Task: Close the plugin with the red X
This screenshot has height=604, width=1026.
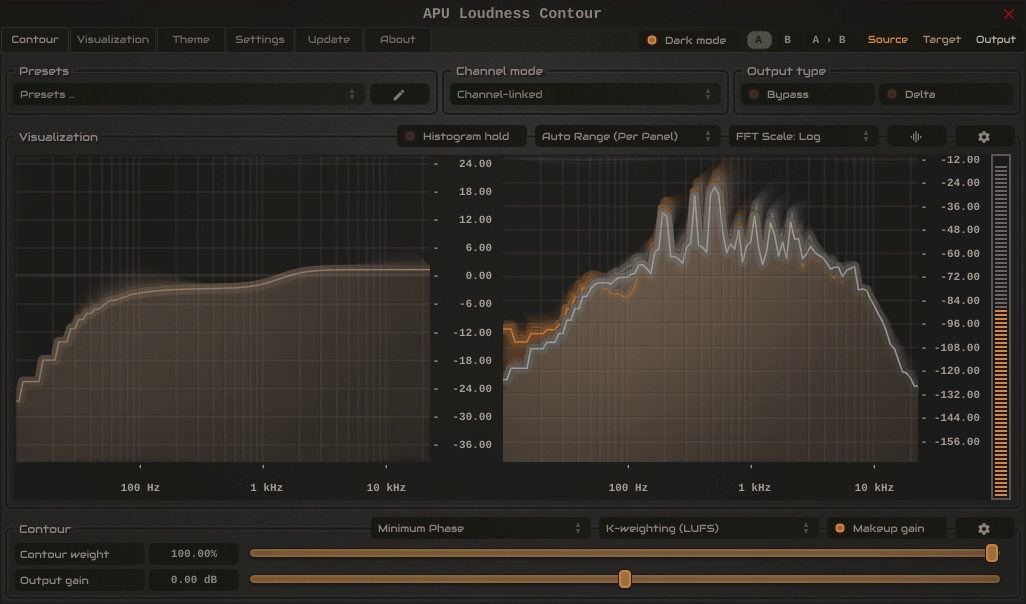Action: (1008, 14)
